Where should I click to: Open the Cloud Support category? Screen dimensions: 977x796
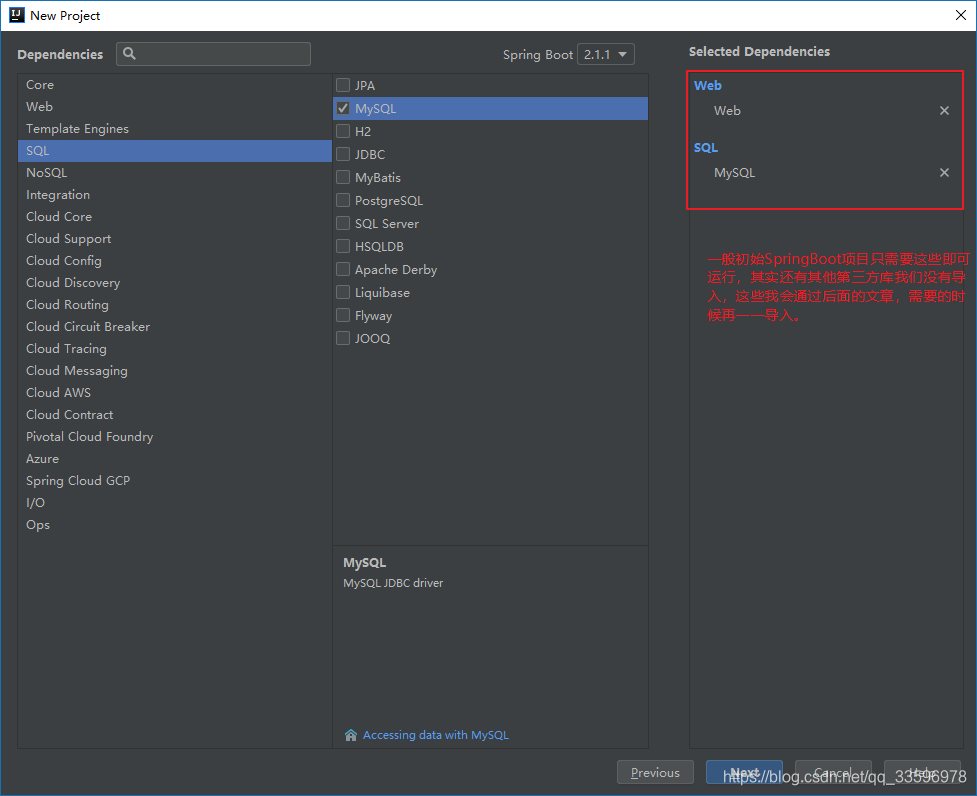pyautogui.click(x=174, y=239)
